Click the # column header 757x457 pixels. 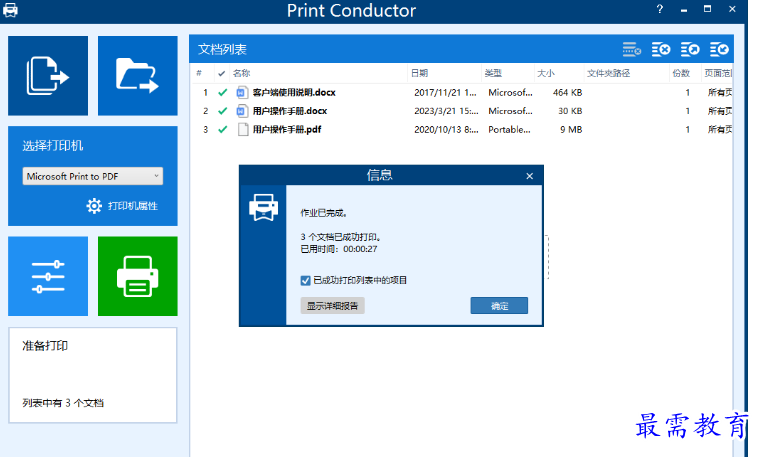pyautogui.click(x=199, y=73)
